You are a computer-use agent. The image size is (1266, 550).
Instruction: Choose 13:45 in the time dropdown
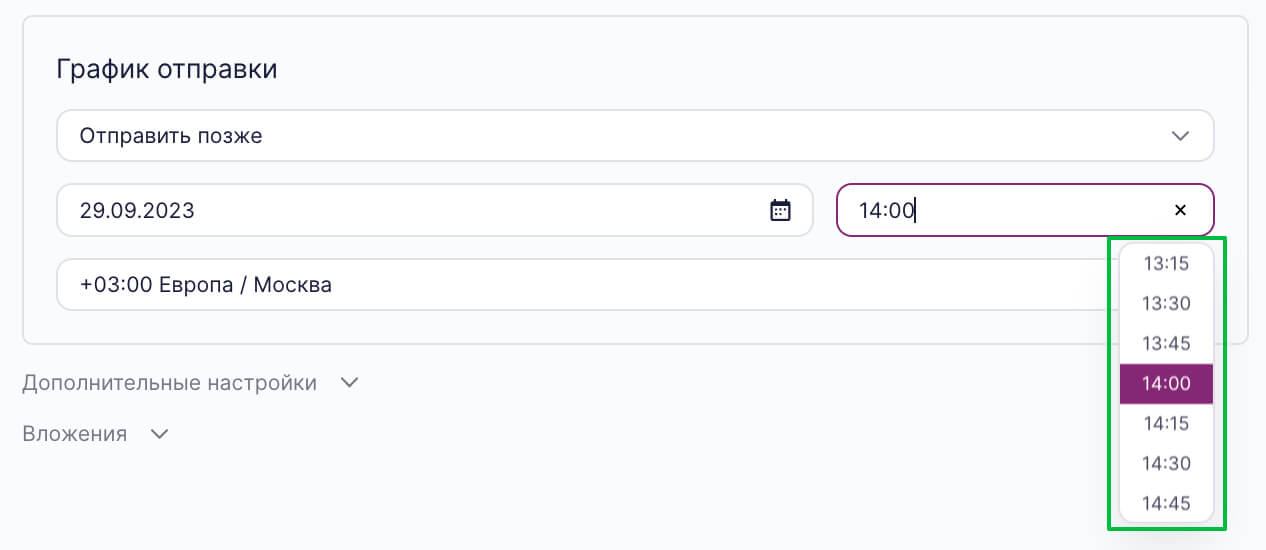[1166, 344]
